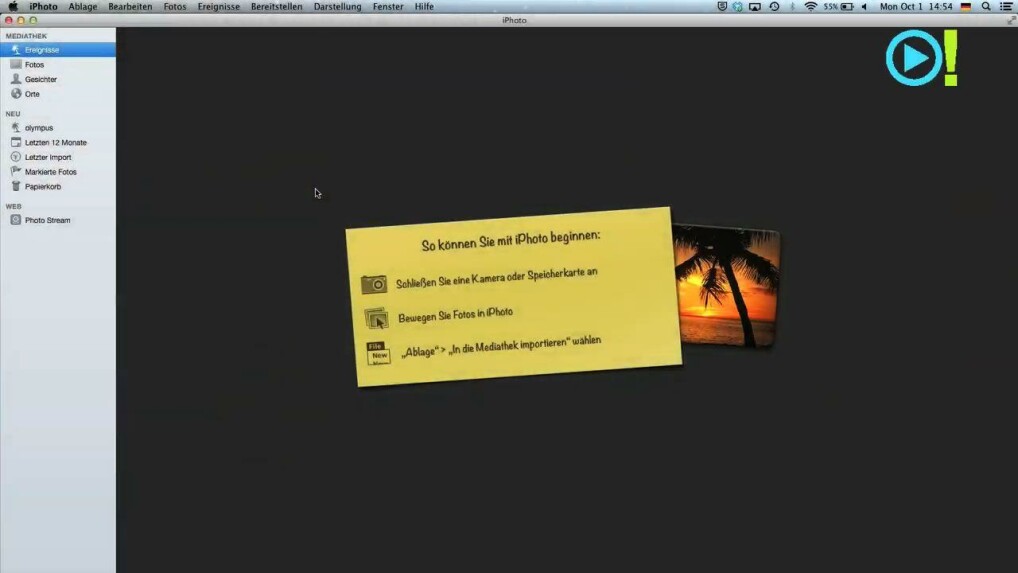Open the Darstellung menu

point(337,7)
